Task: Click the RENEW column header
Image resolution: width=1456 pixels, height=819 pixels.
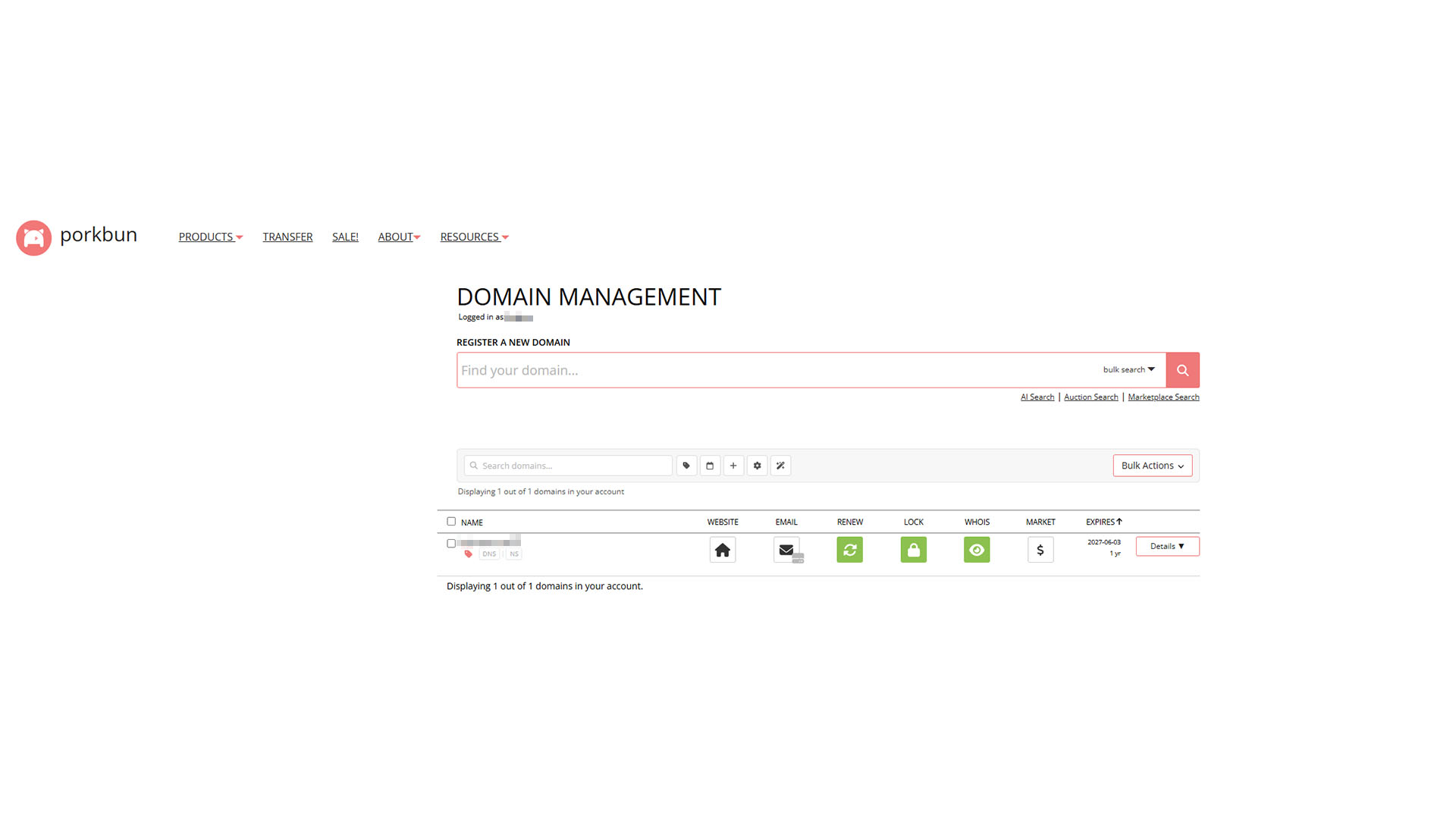Action: point(850,522)
